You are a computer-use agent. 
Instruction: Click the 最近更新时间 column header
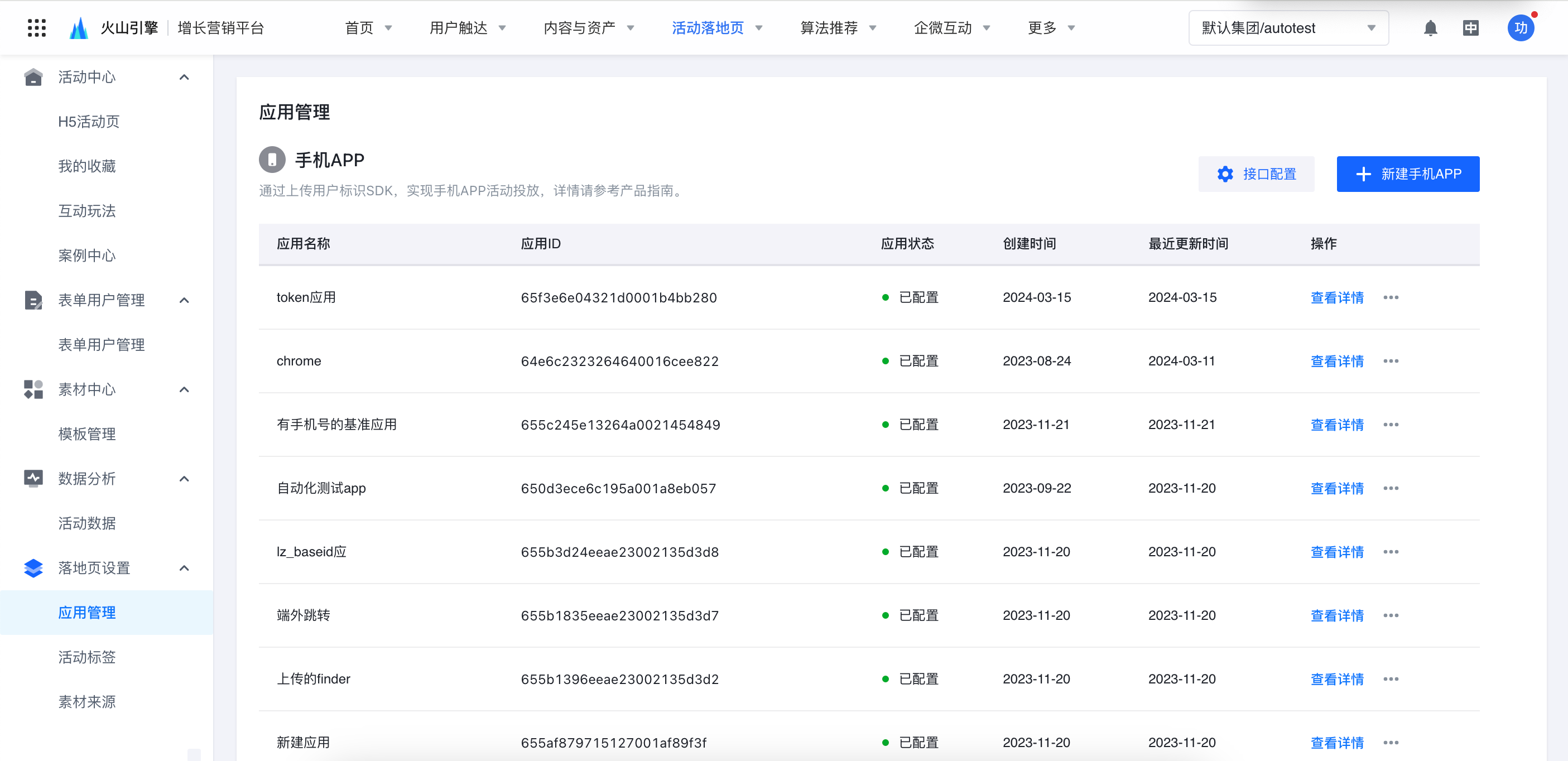(x=1187, y=244)
